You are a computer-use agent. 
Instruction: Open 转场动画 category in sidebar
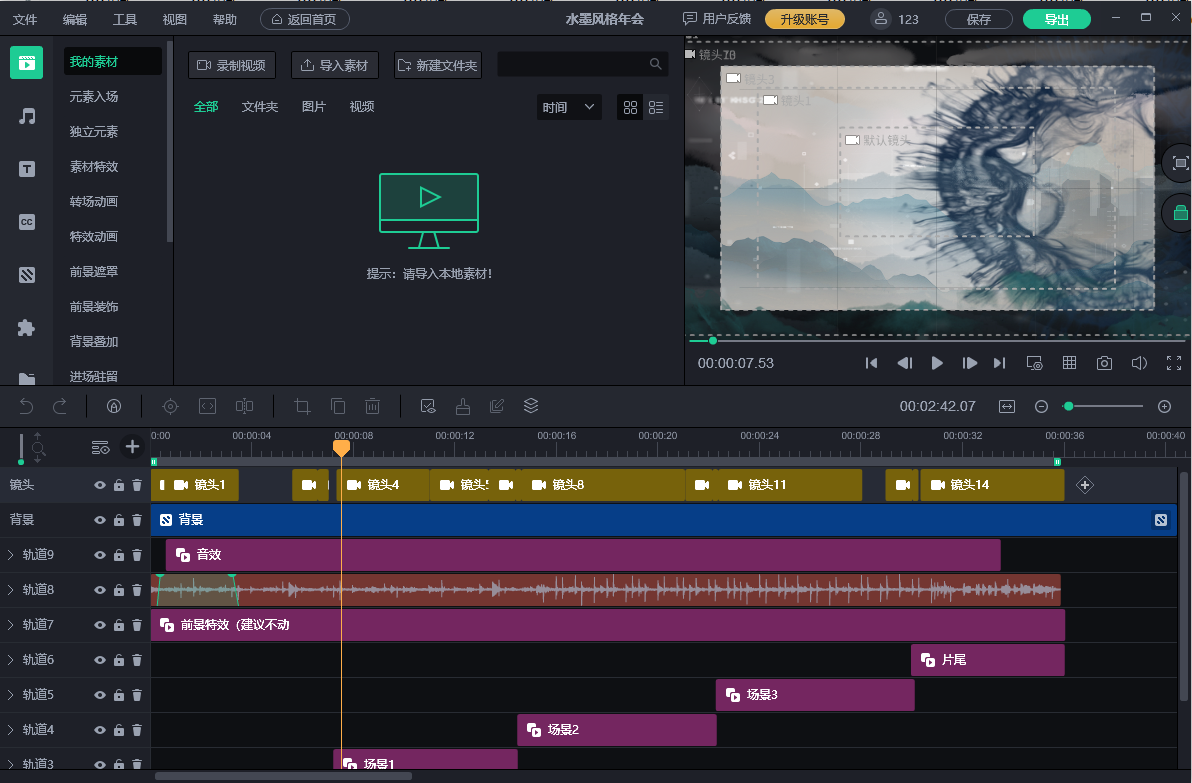[x=94, y=201]
